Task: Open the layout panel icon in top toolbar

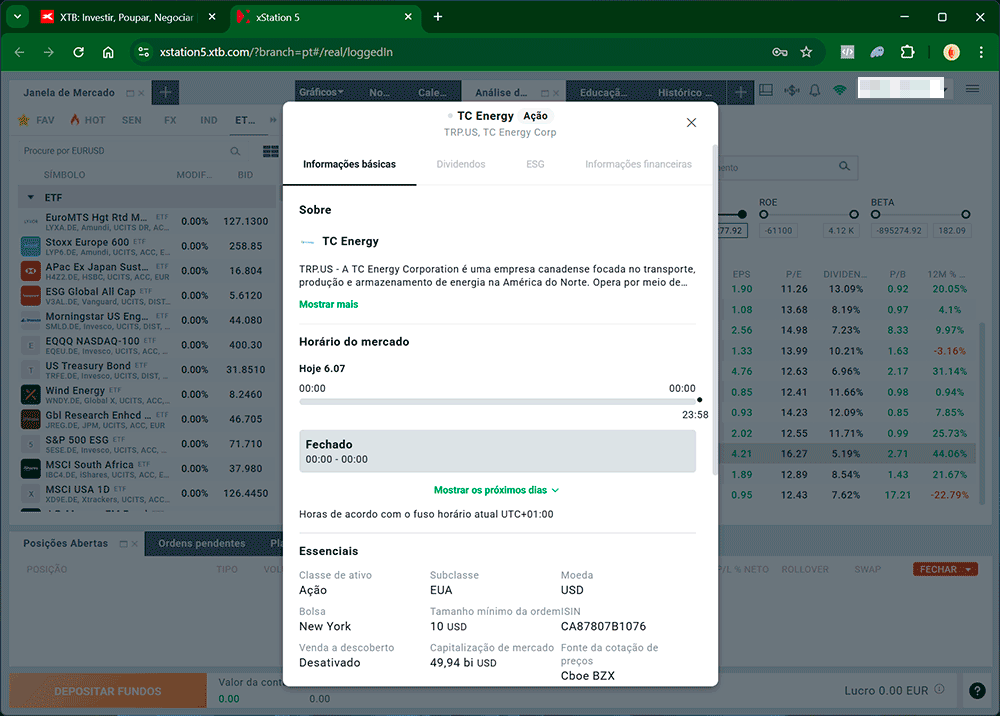Action: (766, 91)
